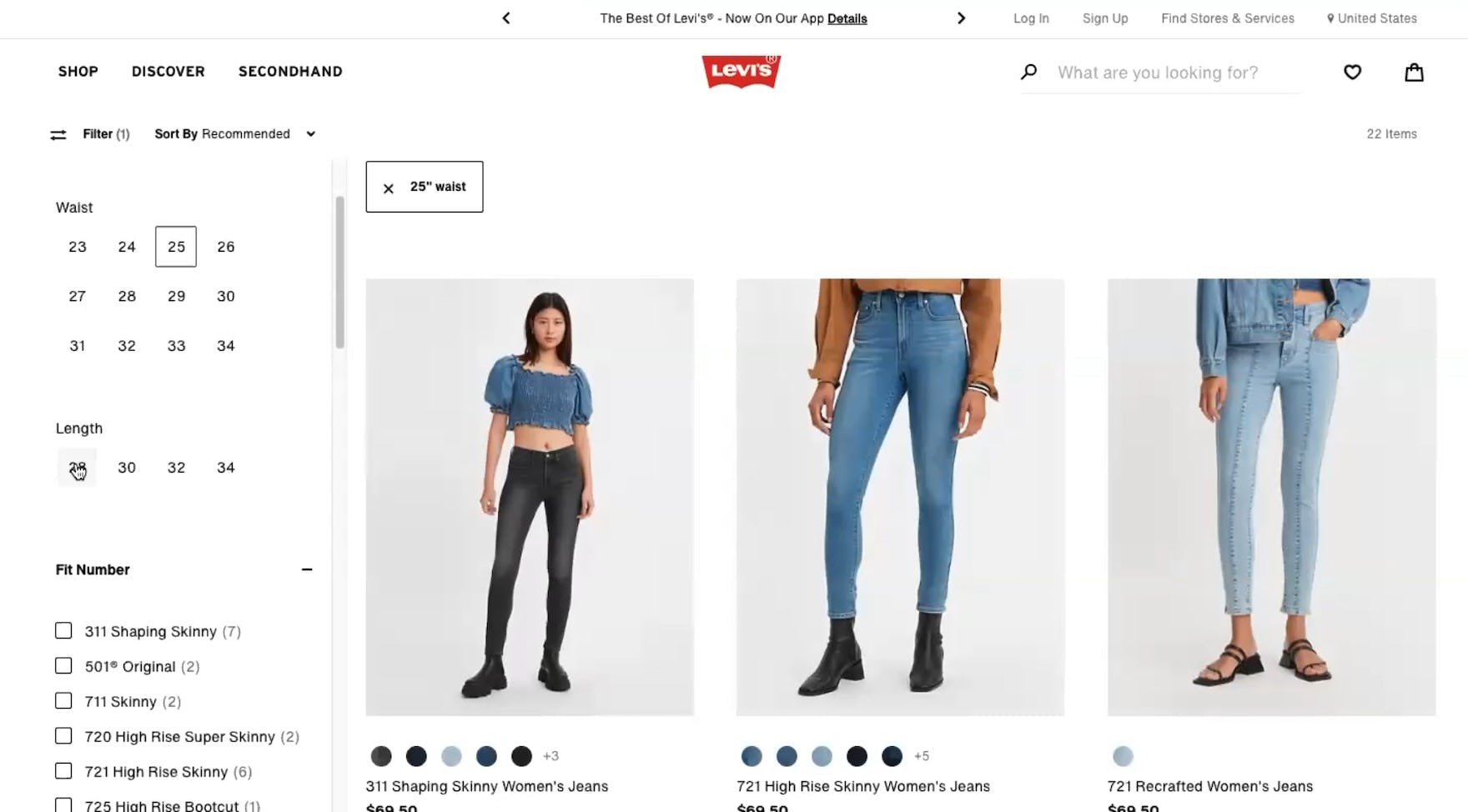This screenshot has width=1468, height=812.
Task: Open the Sort By Recommended dropdown
Action: [x=235, y=134]
